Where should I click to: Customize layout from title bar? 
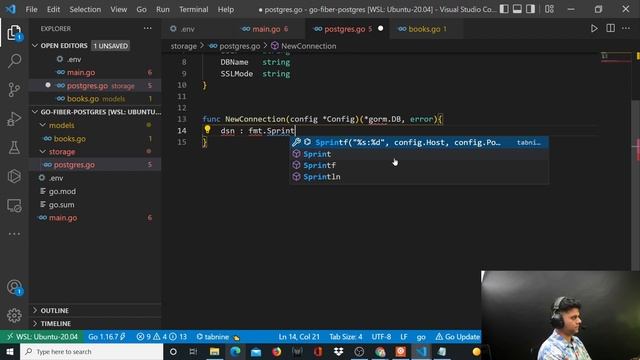coord(549,9)
